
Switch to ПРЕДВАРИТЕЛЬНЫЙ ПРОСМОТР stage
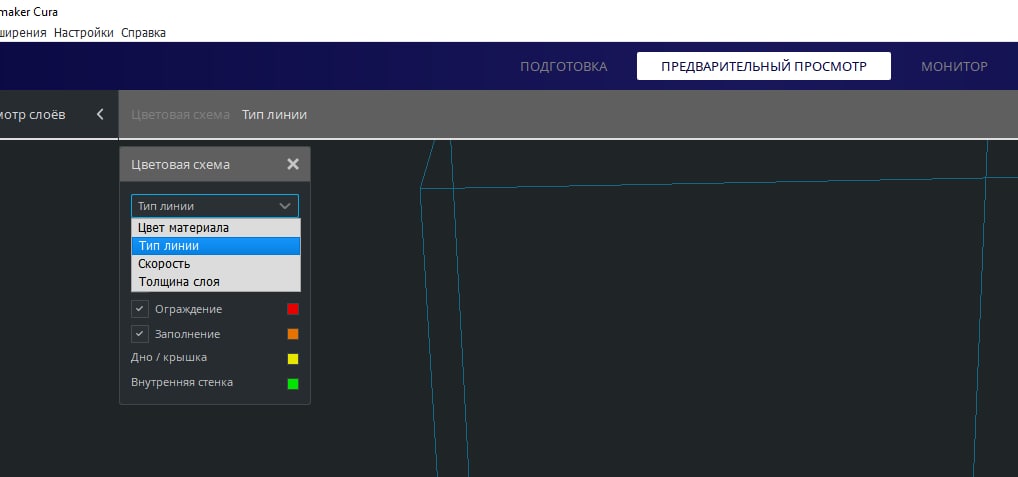tap(764, 66)
